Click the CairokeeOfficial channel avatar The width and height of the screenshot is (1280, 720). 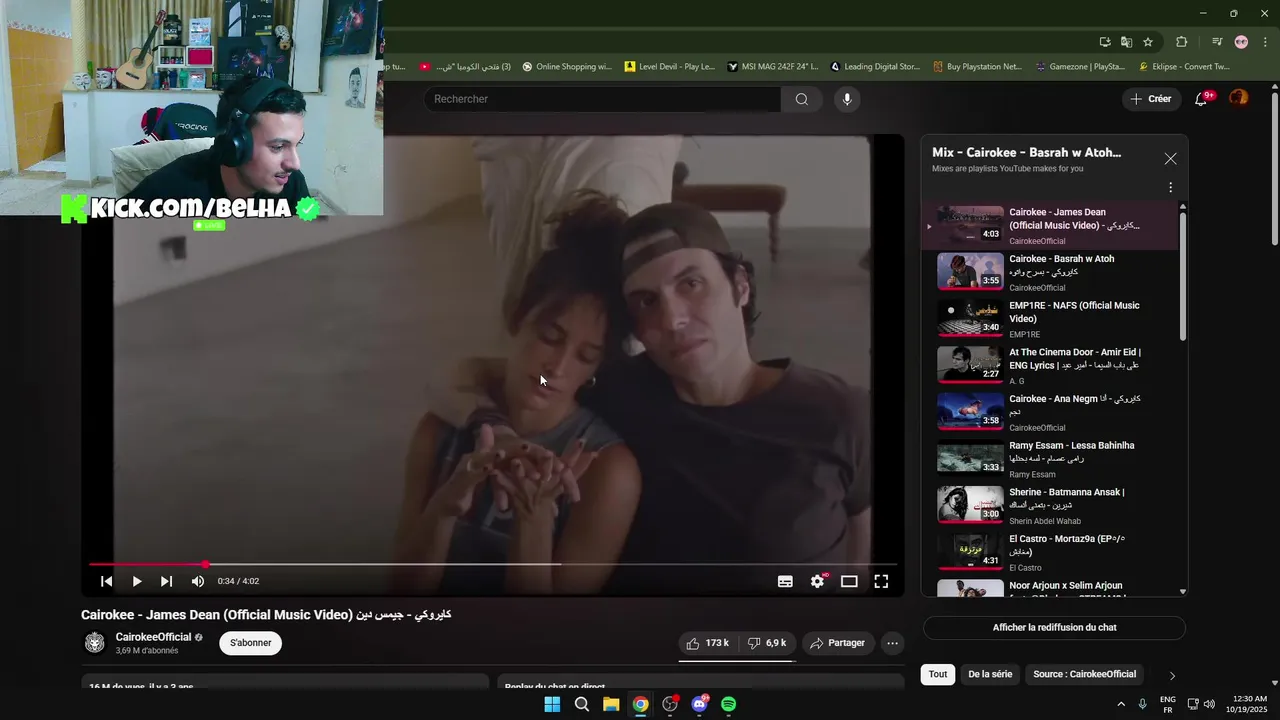[95, 643]
